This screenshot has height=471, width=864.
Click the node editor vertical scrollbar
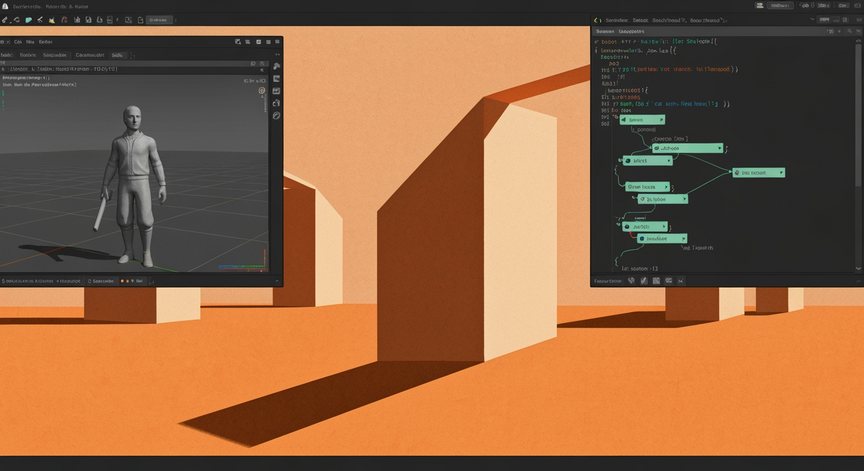(858, 116)
